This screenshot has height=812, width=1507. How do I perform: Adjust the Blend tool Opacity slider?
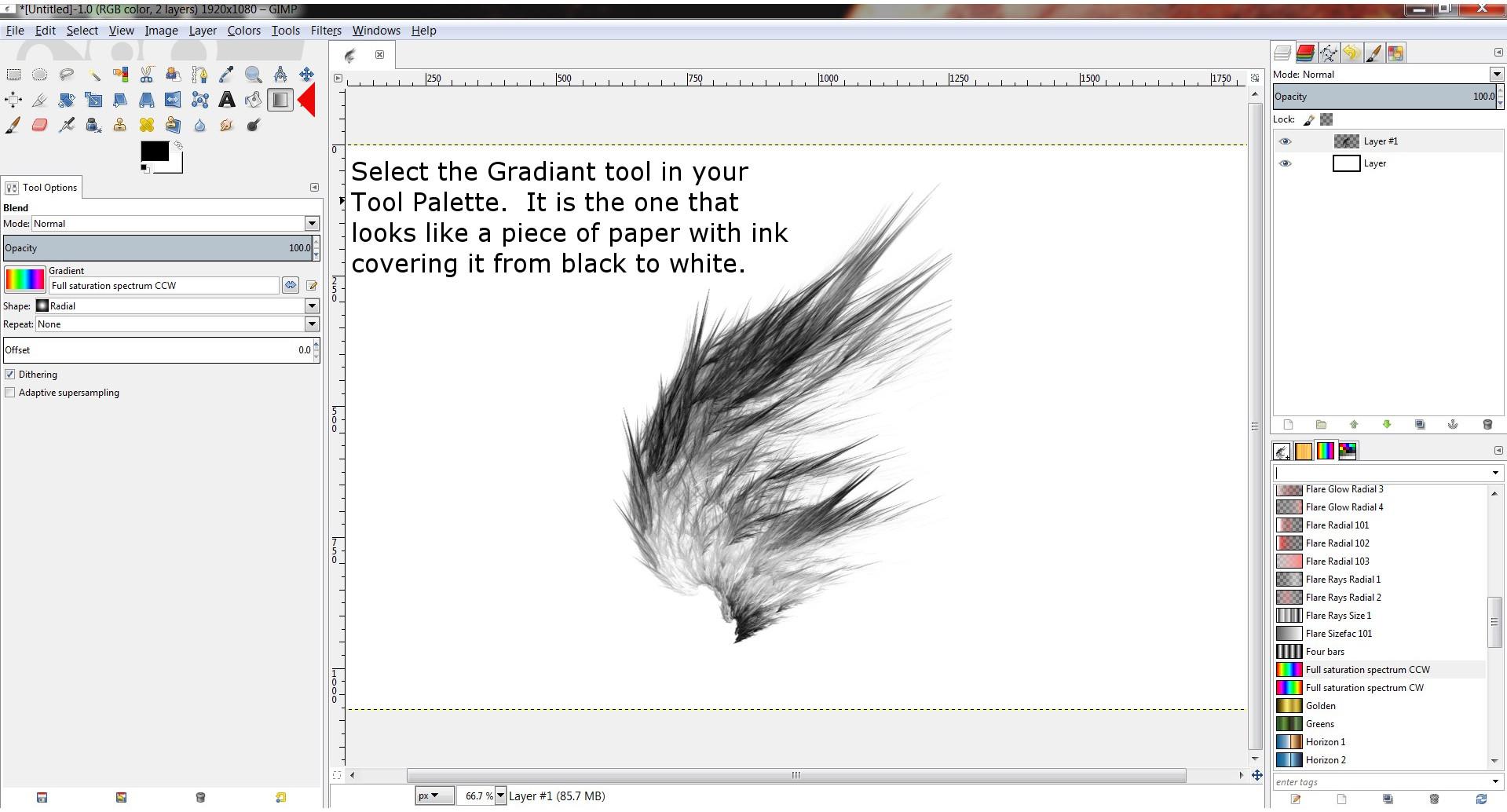click(x=157, y=248)
